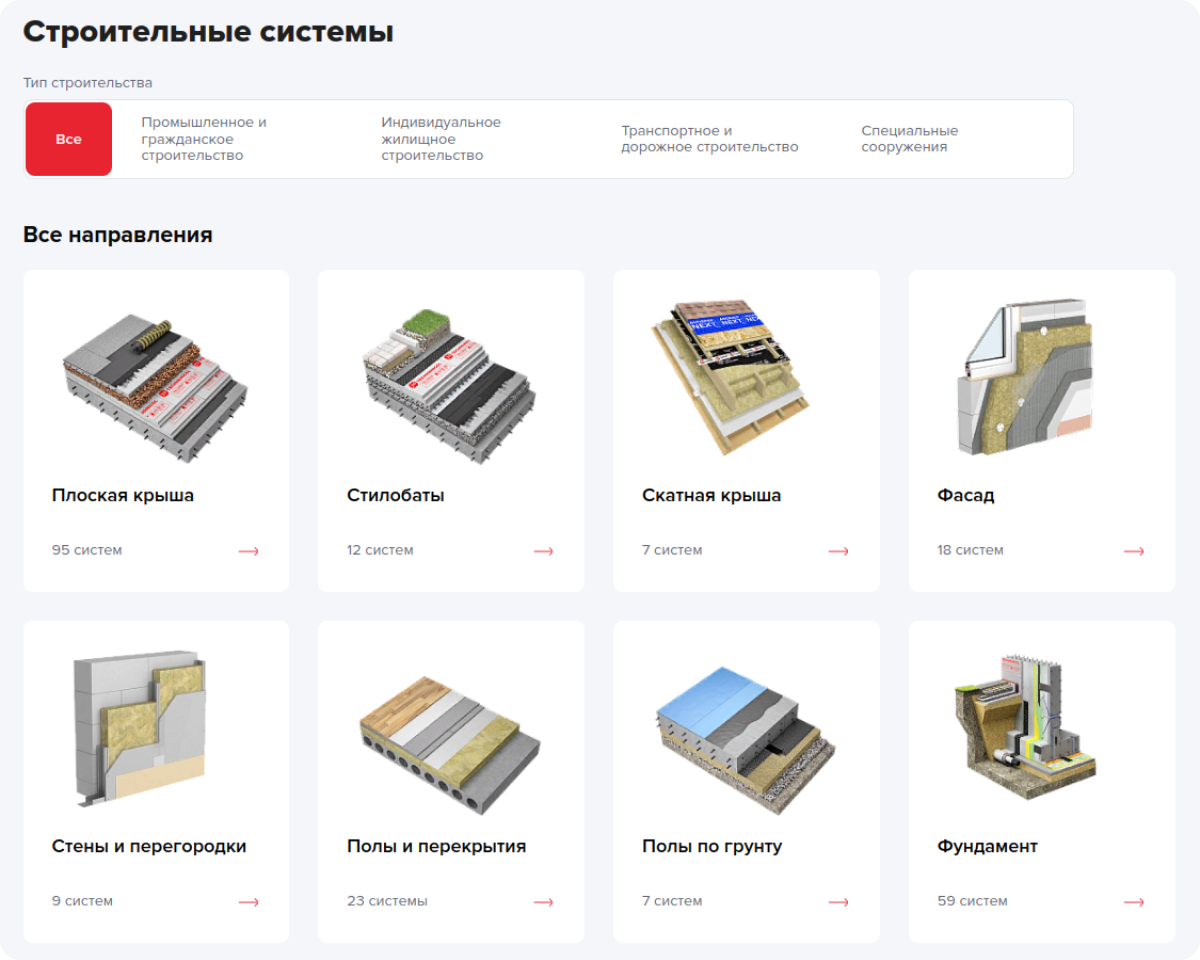Click the arrow icon on Стилобаты card
Screen dimensions: 1200x960
(543, 551)
